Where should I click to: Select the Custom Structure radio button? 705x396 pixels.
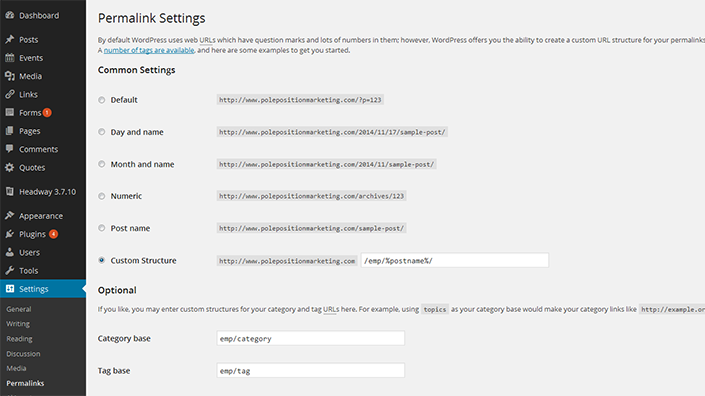point(102,260)
